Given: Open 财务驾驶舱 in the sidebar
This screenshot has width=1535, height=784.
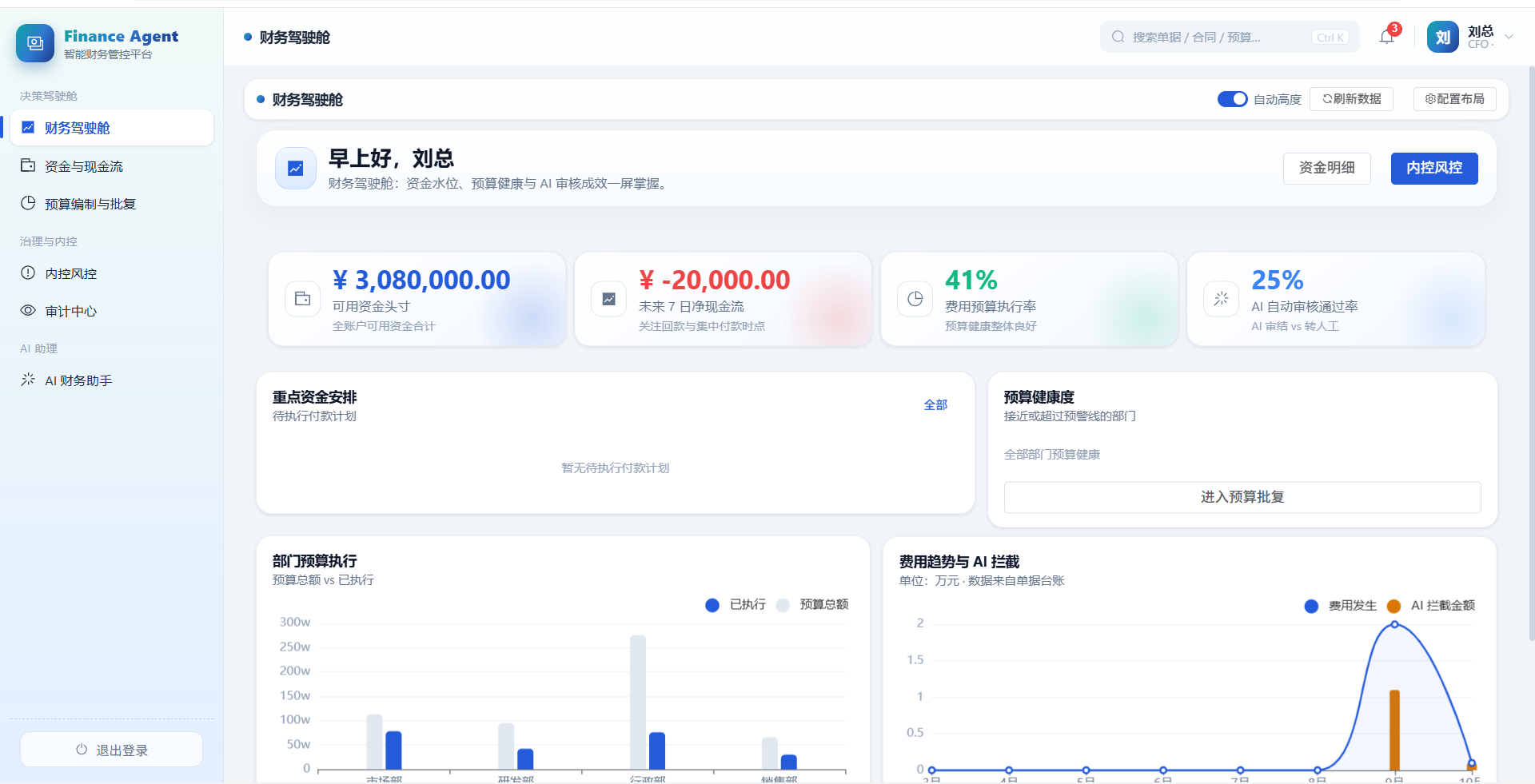Looking at the screenshot, I should coord(112,128).
